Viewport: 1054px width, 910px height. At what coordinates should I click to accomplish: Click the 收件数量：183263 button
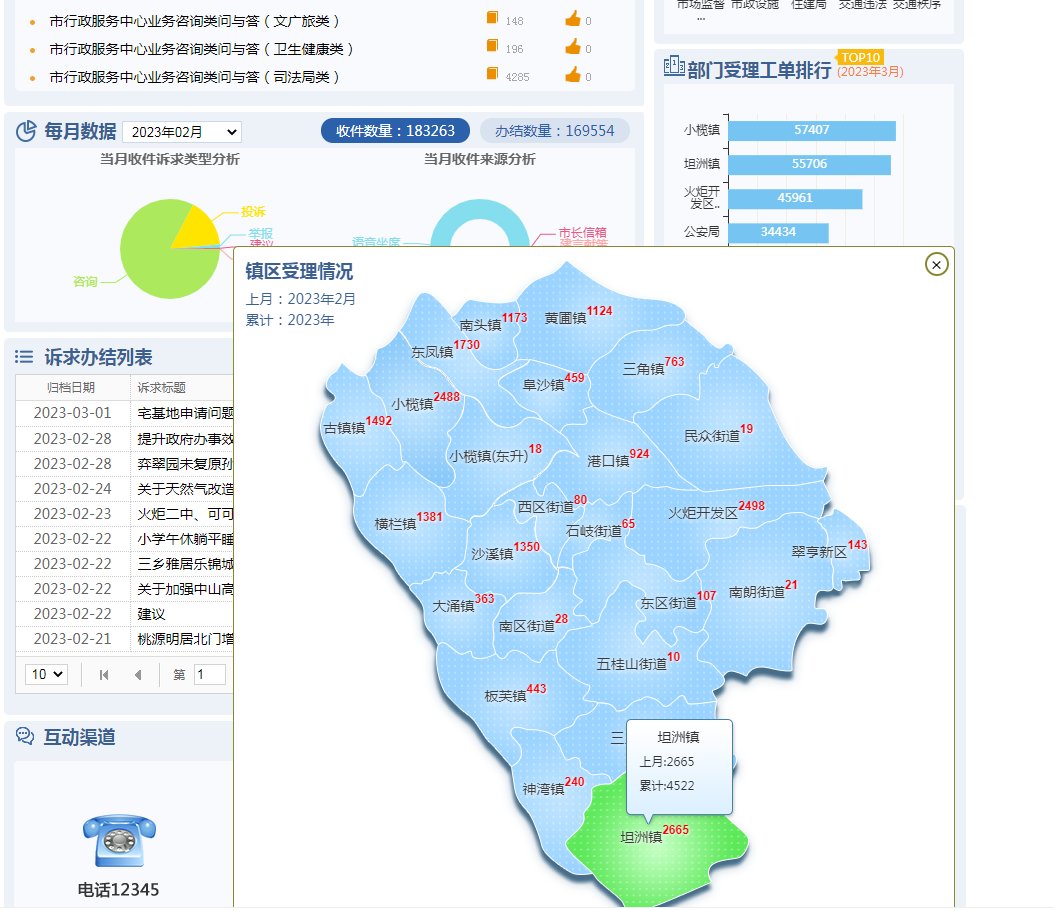[x=394, y=131]
